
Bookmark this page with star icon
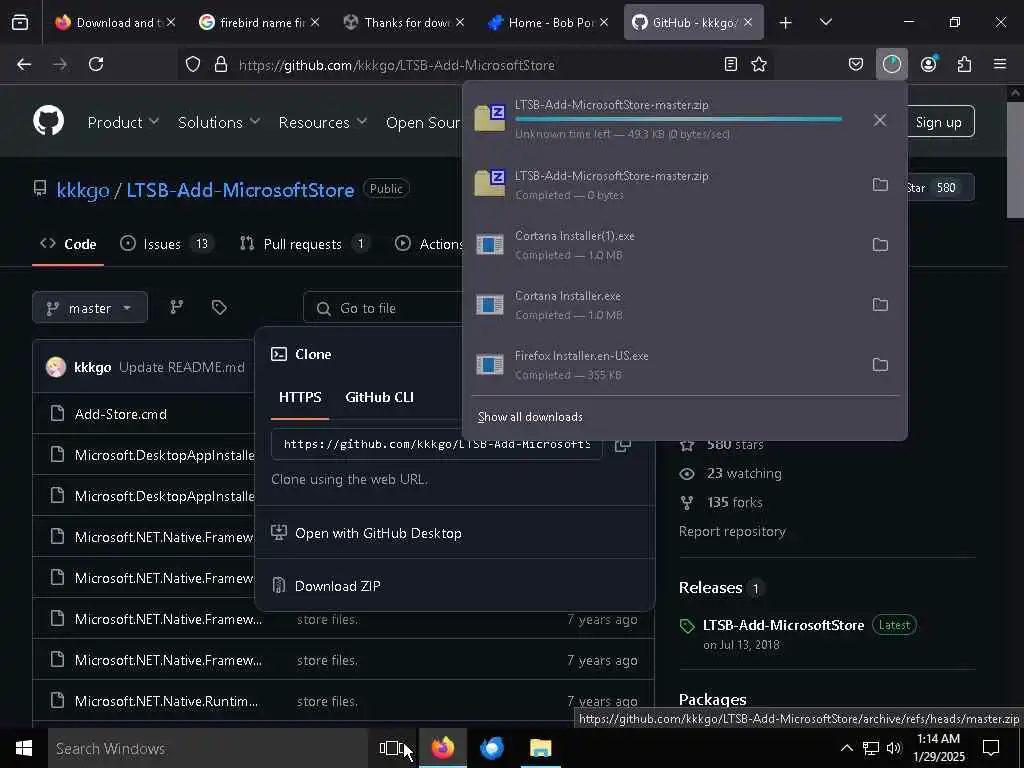click(759, 64)
